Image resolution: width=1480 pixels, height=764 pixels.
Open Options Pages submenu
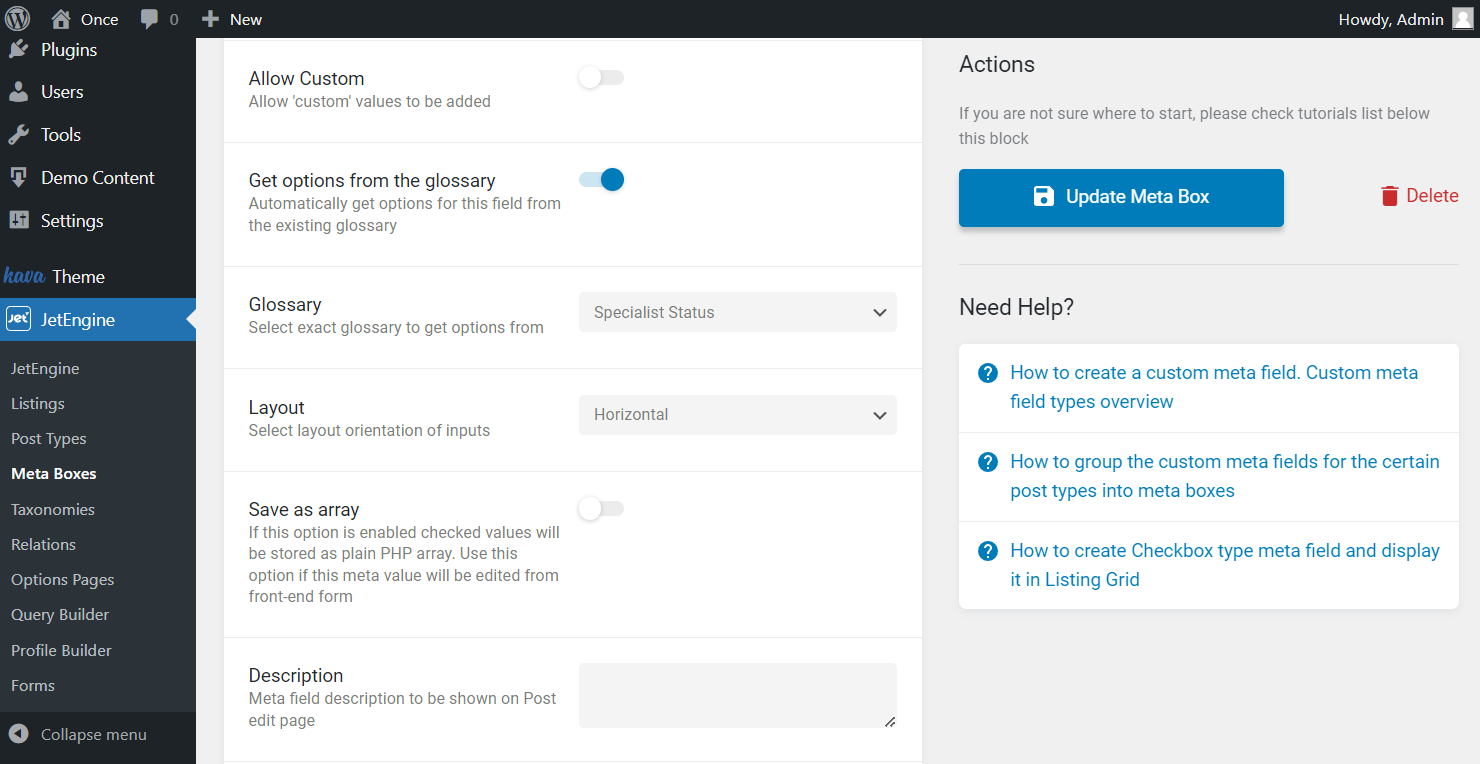(63, 579)
